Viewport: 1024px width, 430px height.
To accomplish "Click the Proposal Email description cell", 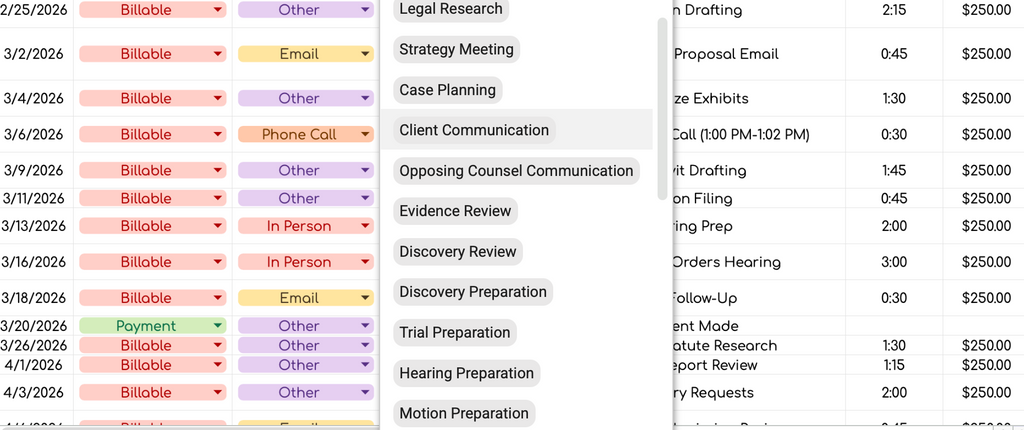I will click(759, 54).
